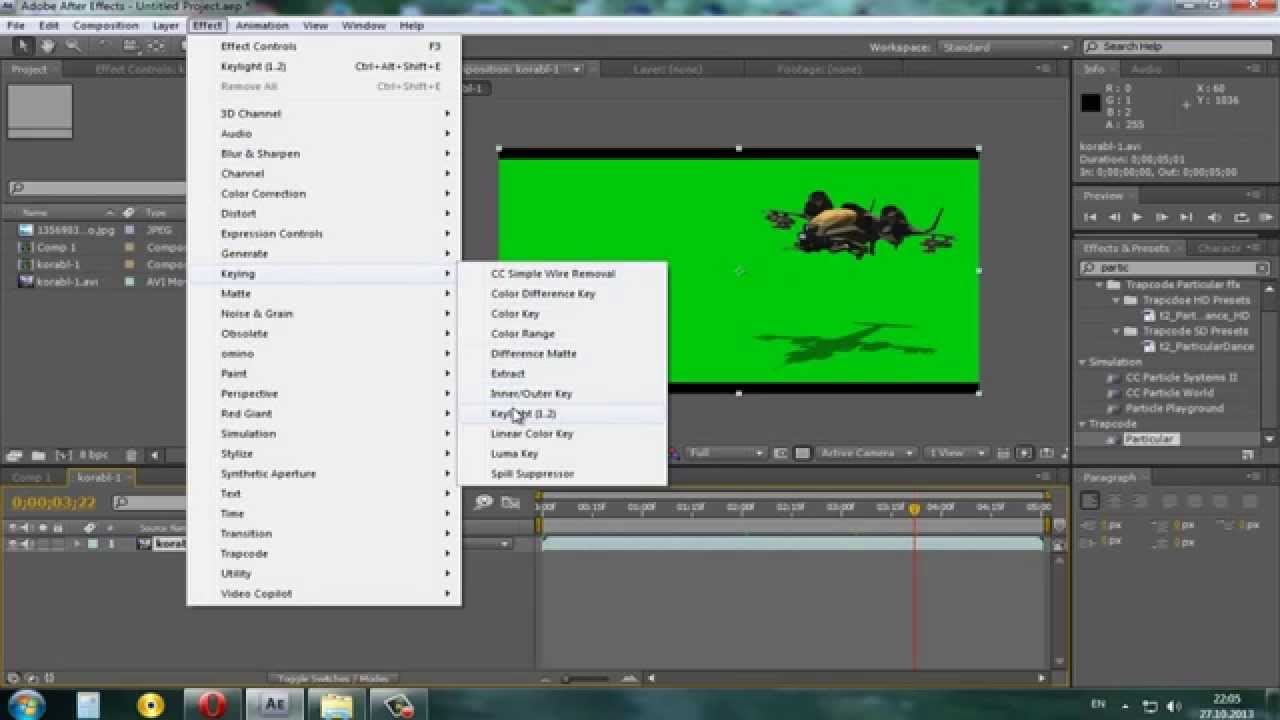Select Linear Color Key effect

tap(562, 433)
